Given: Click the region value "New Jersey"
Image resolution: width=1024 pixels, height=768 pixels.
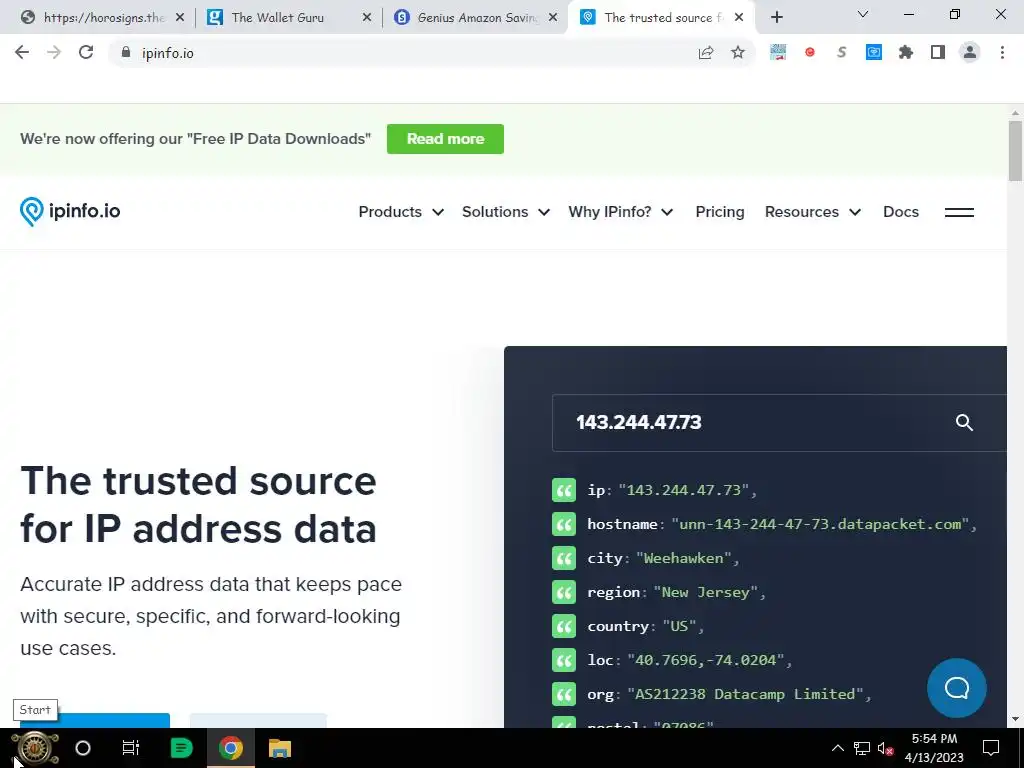Looking at the screenshot, I should (706, 592).
